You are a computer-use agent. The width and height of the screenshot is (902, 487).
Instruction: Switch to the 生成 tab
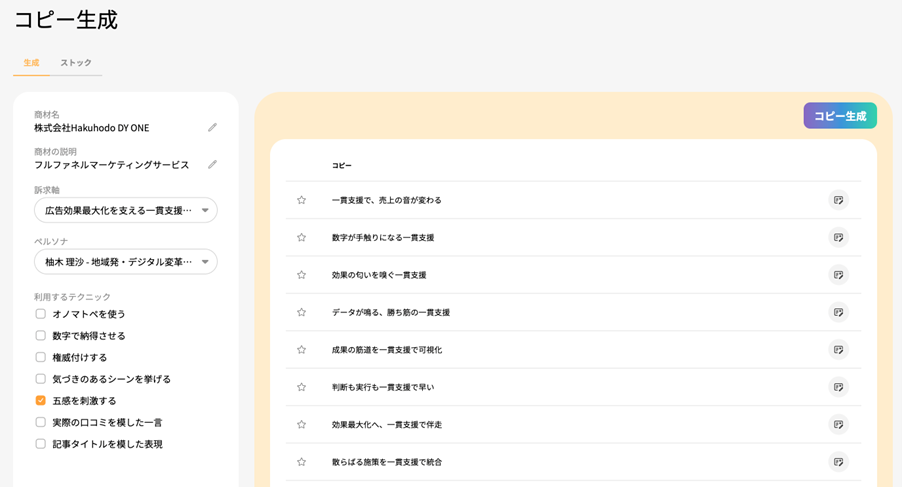(31, 63)
